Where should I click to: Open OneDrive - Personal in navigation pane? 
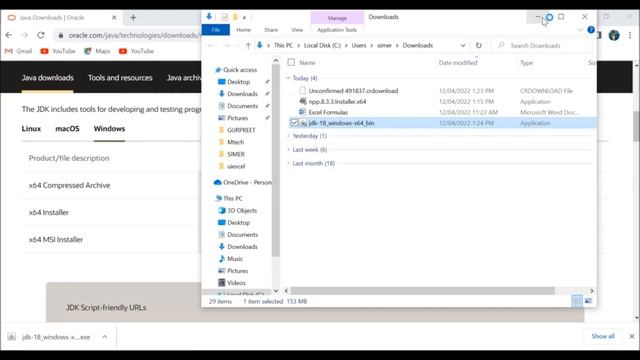pyautogui.click(x=242, y=182)
